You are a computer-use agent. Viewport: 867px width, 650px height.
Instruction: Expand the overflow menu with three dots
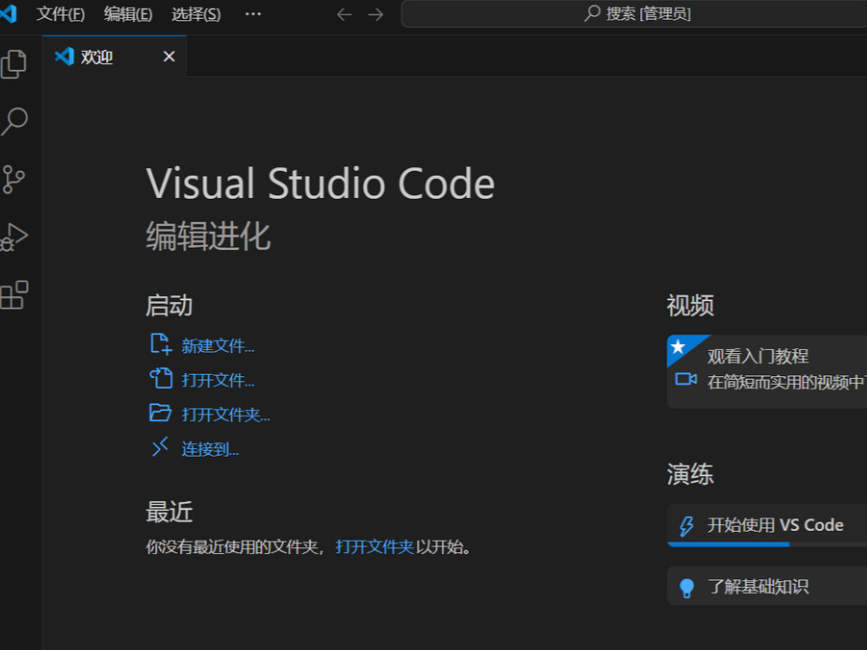(x=253, y=14)
